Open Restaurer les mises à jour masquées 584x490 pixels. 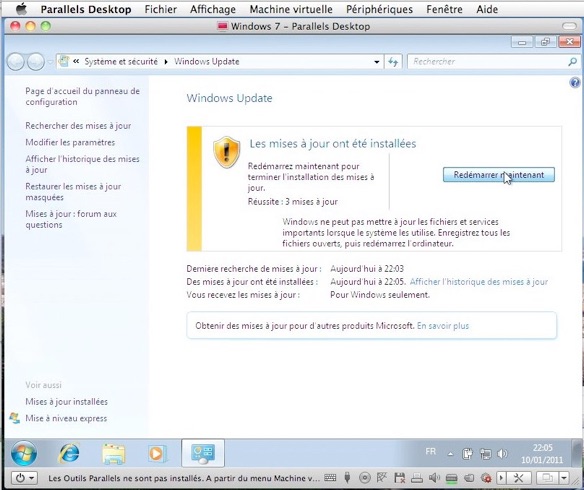(73, 192)
